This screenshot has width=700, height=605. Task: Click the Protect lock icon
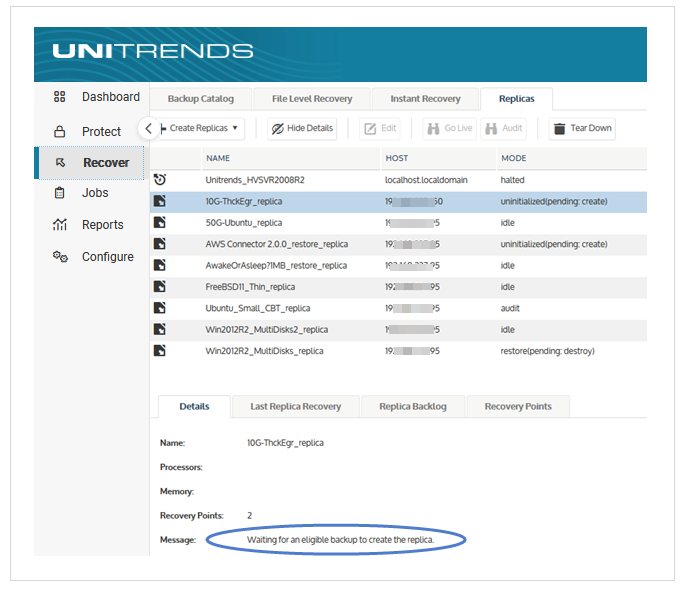59,131
